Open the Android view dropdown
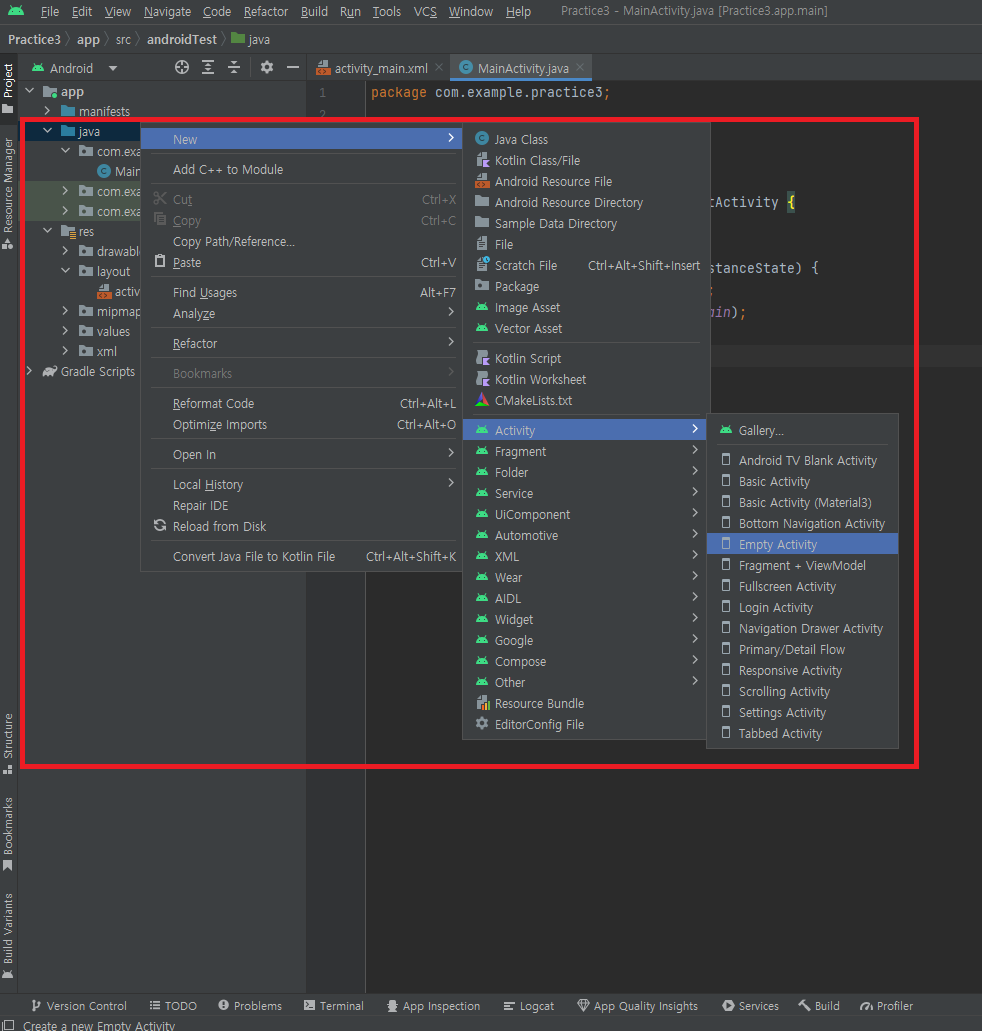Viewport: 982px width, 1031px height. (75, 68)
